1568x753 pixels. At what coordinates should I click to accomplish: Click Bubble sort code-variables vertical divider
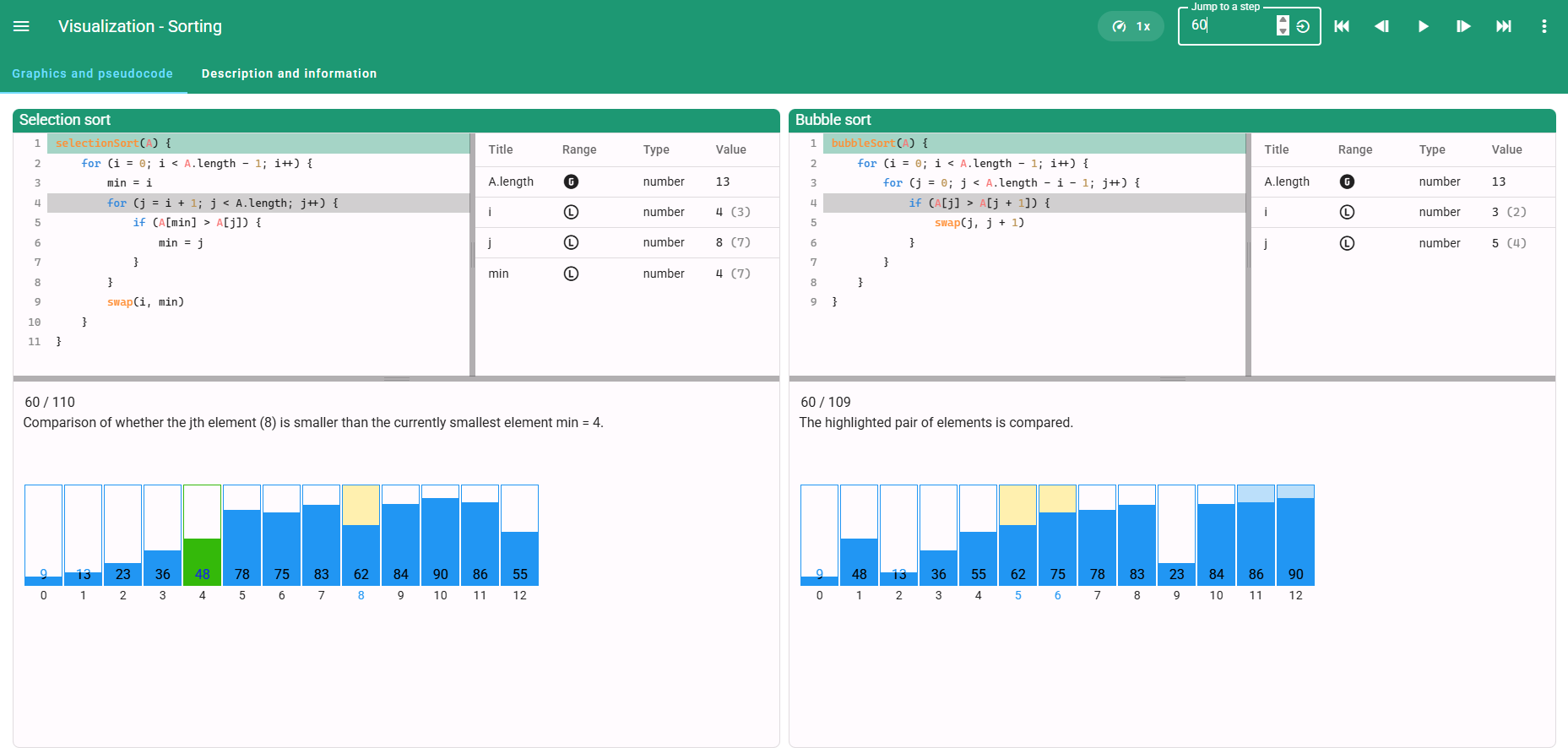tap(1248, 253)
